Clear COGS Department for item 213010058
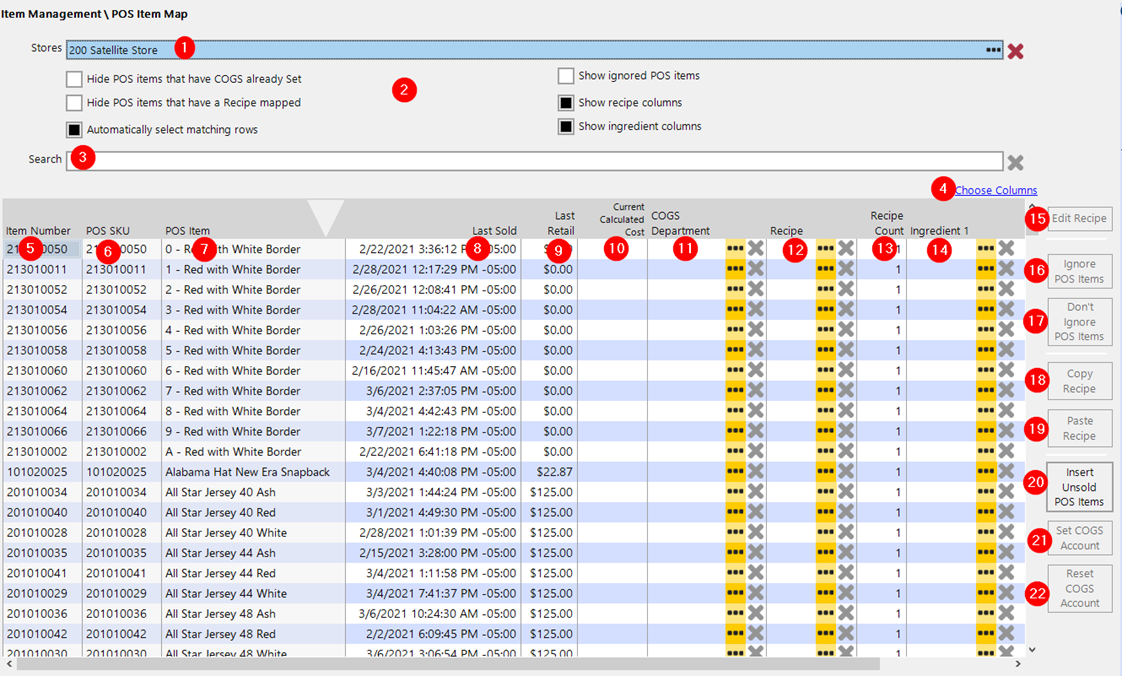1122x676 pixels. [756, 351]
